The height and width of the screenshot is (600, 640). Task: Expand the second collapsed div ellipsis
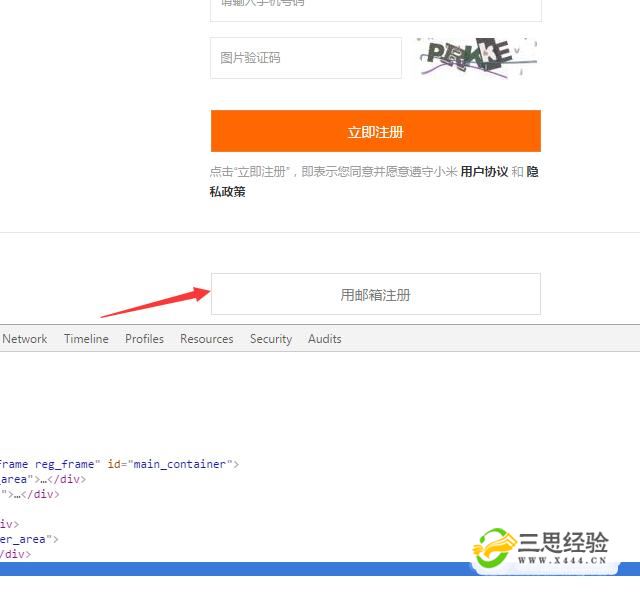coord(19,494)
